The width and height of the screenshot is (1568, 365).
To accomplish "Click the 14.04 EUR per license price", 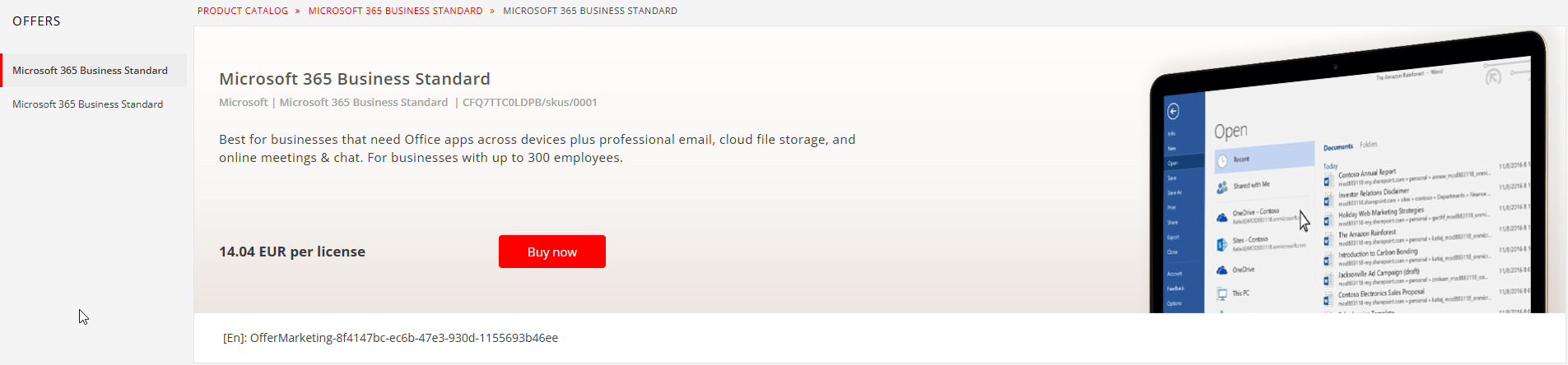I will click(292, 252).
